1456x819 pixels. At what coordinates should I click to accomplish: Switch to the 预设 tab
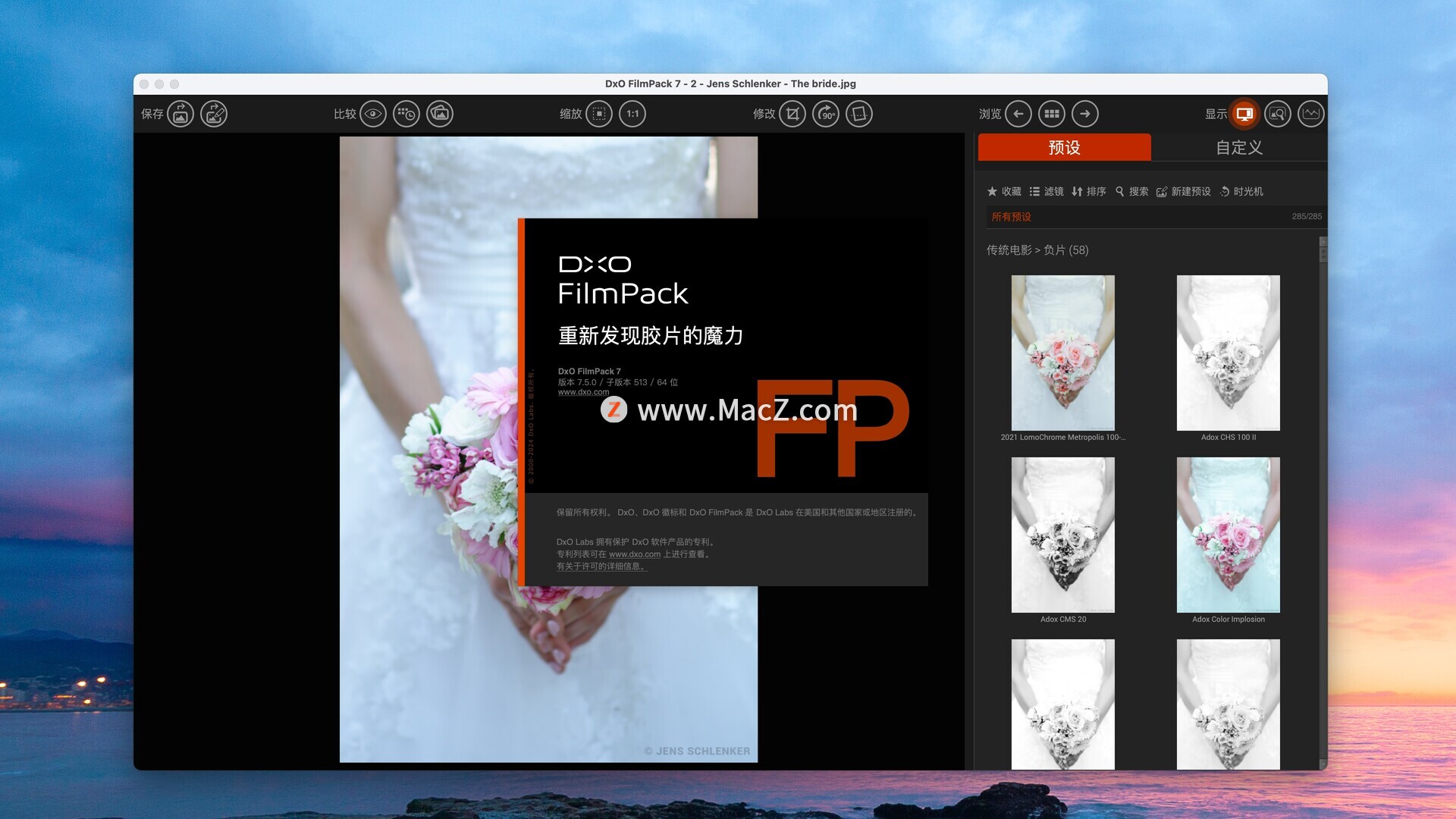[x=1064, y=147]
